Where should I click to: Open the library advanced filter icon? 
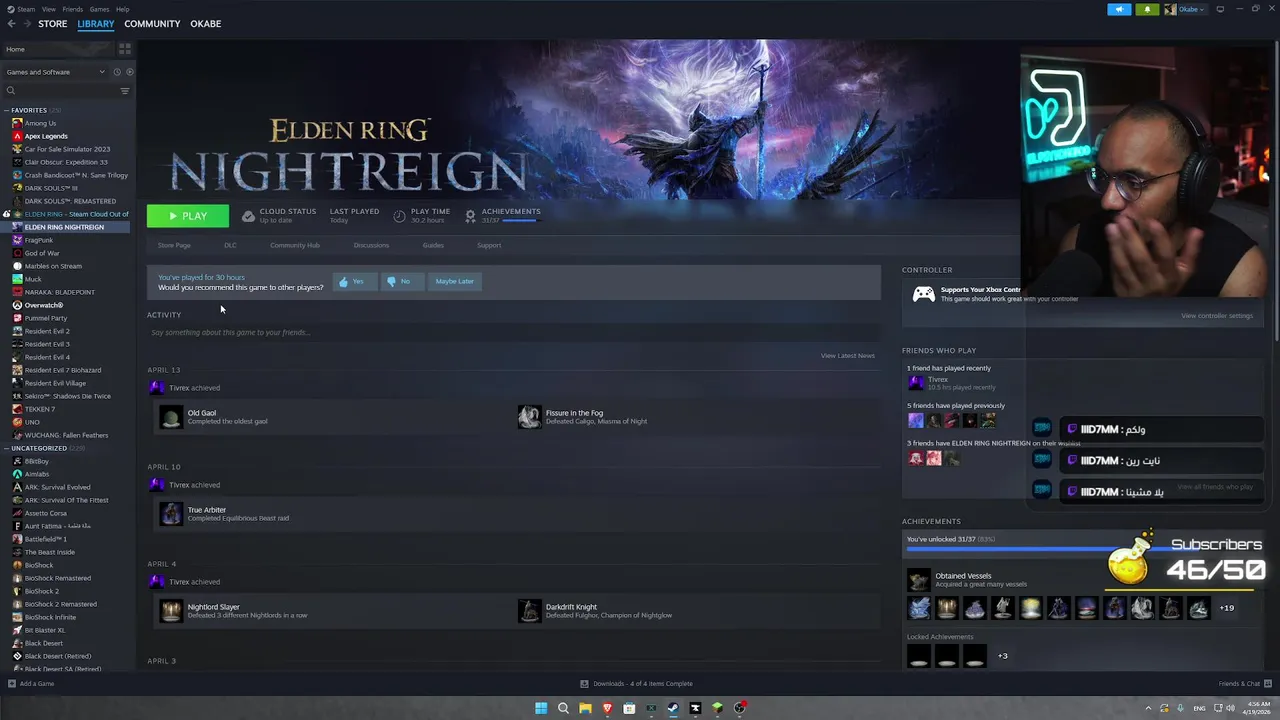coord(125,91)
